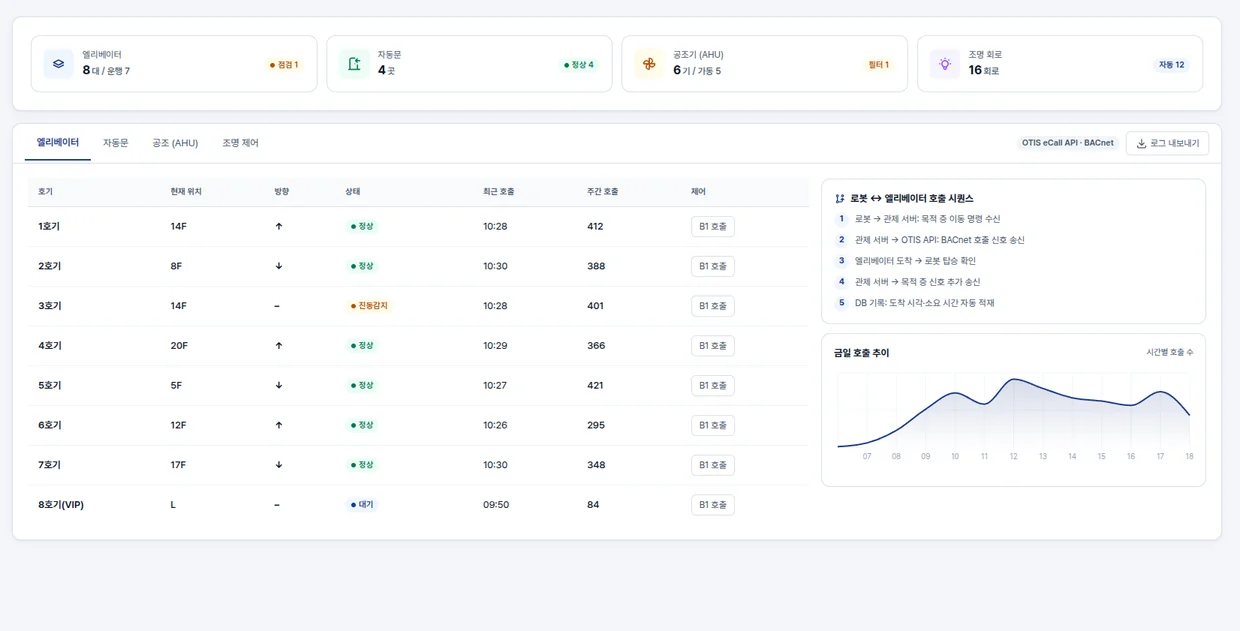
Task: Click the 상태 column header
Action: click(353, 191)
